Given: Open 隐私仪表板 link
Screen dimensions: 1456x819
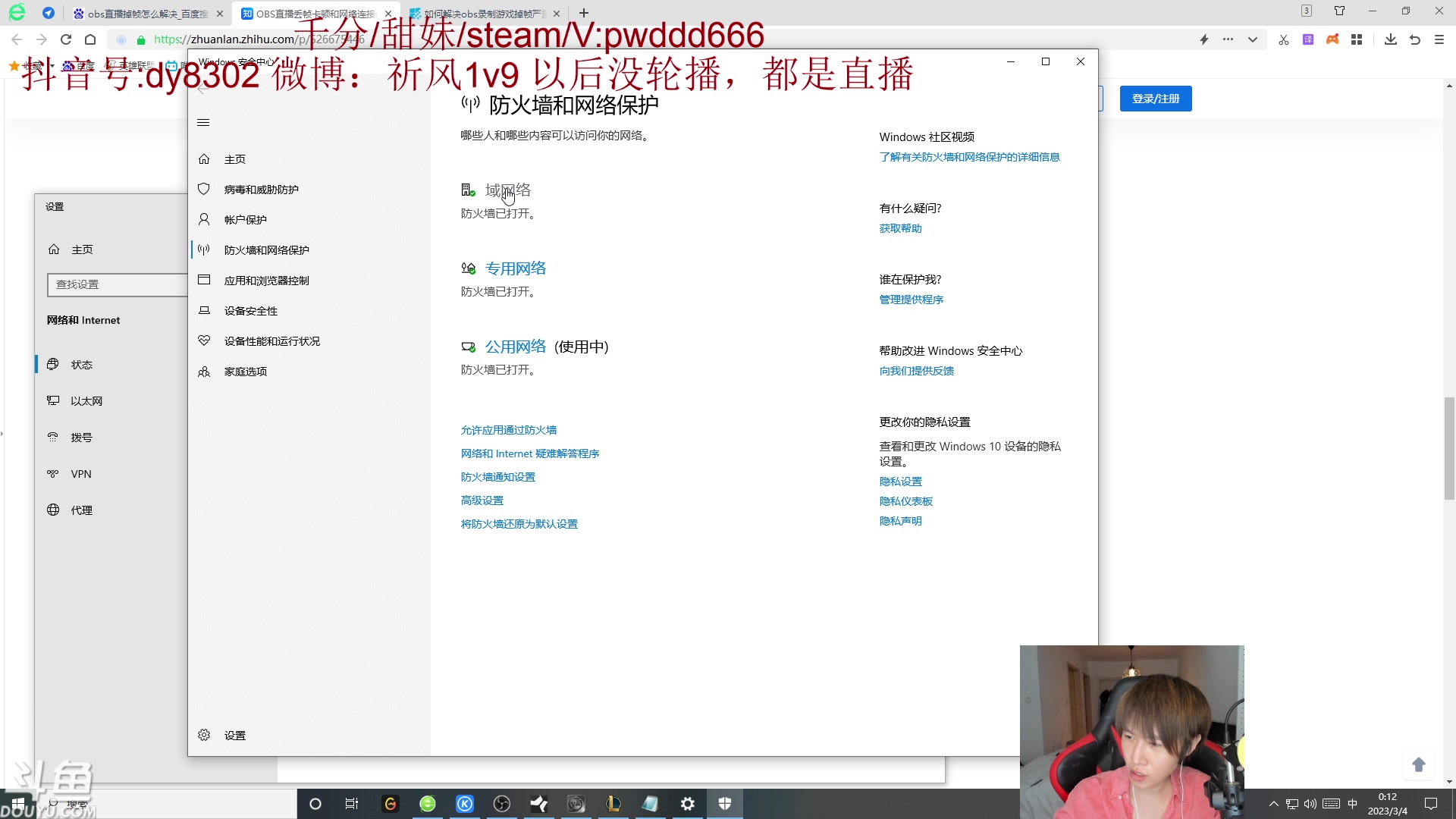Looking at the screenshot, I should click(x=906, y=501).
